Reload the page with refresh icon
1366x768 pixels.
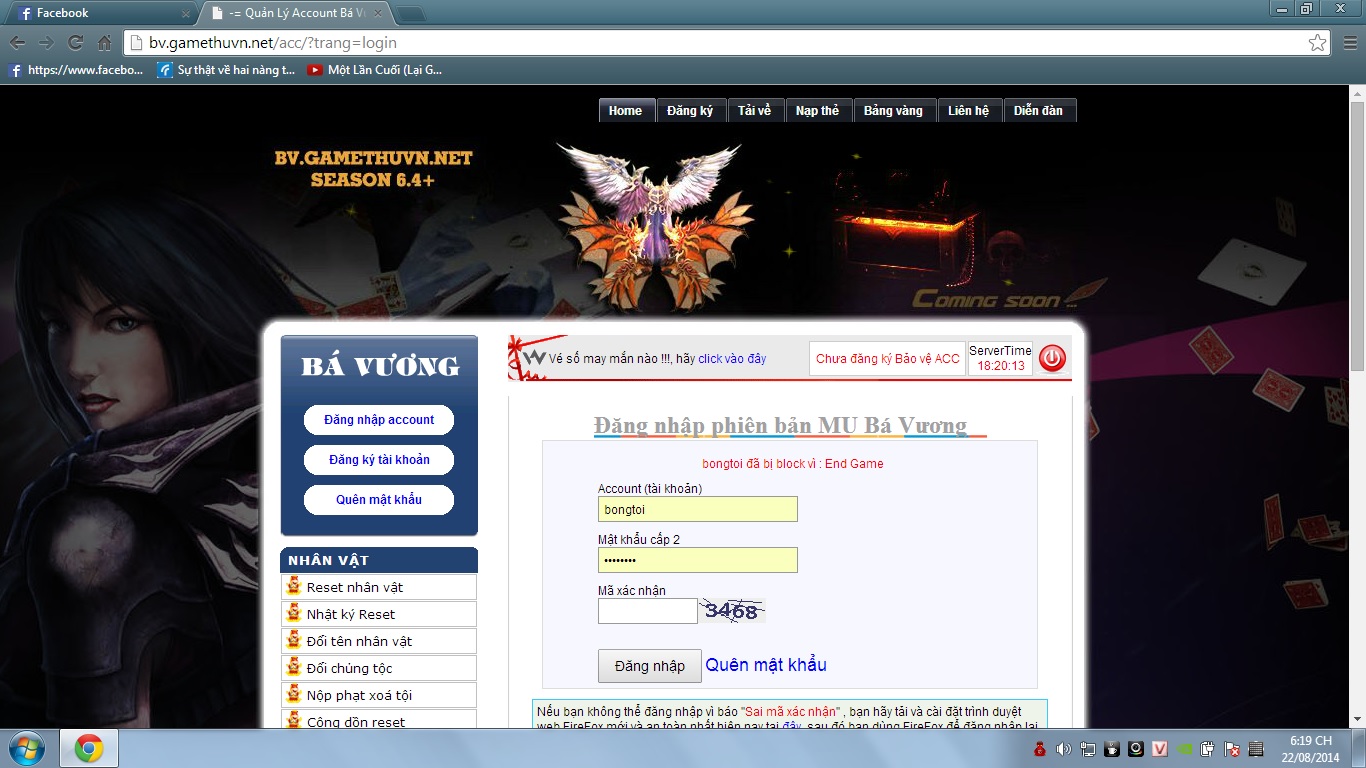tap(75, 43)
